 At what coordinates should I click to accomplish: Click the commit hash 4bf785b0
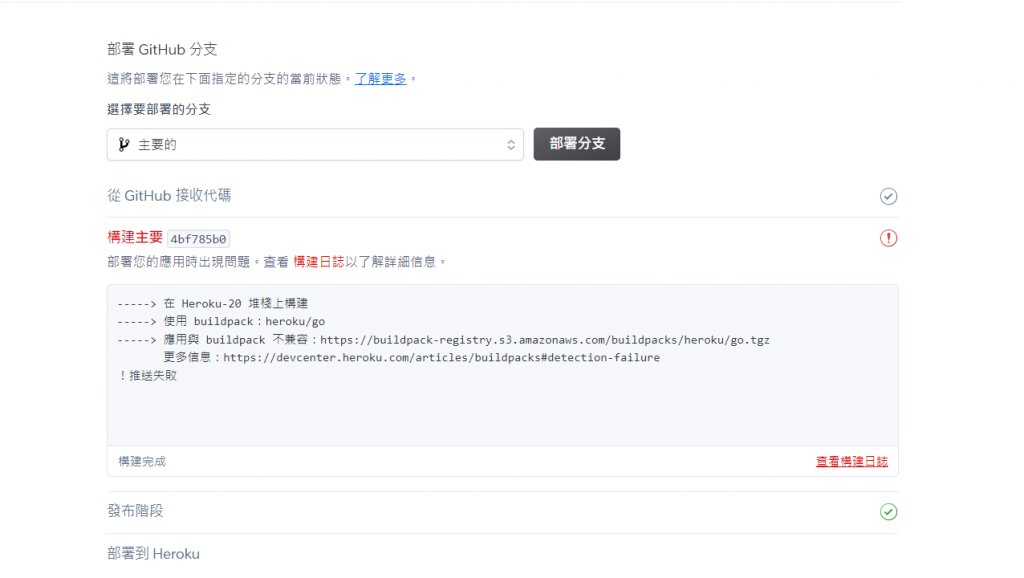(x=199, y=239)
